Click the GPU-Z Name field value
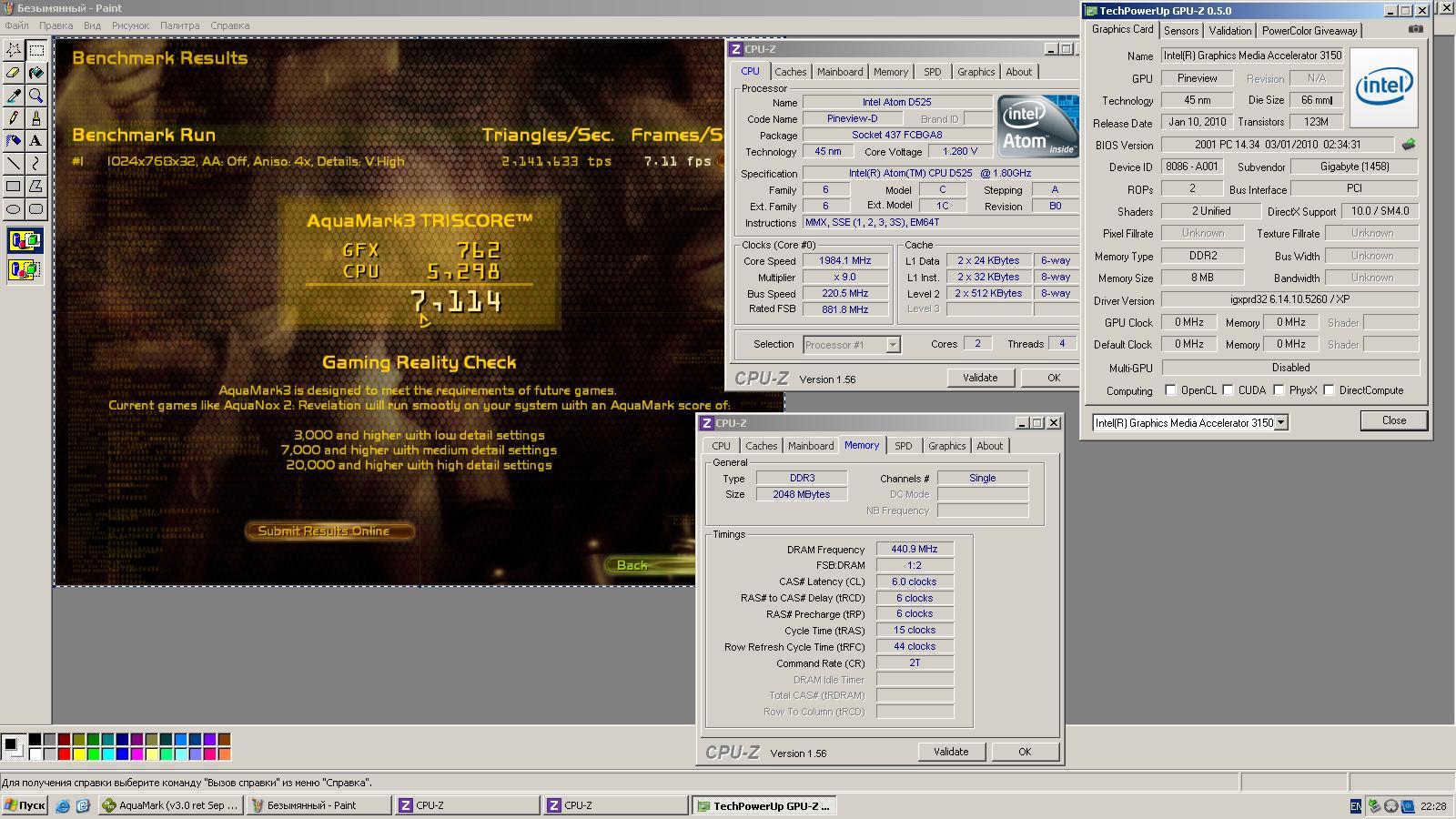Screen dimensions: 1456x819 [x=1252, y=56]
